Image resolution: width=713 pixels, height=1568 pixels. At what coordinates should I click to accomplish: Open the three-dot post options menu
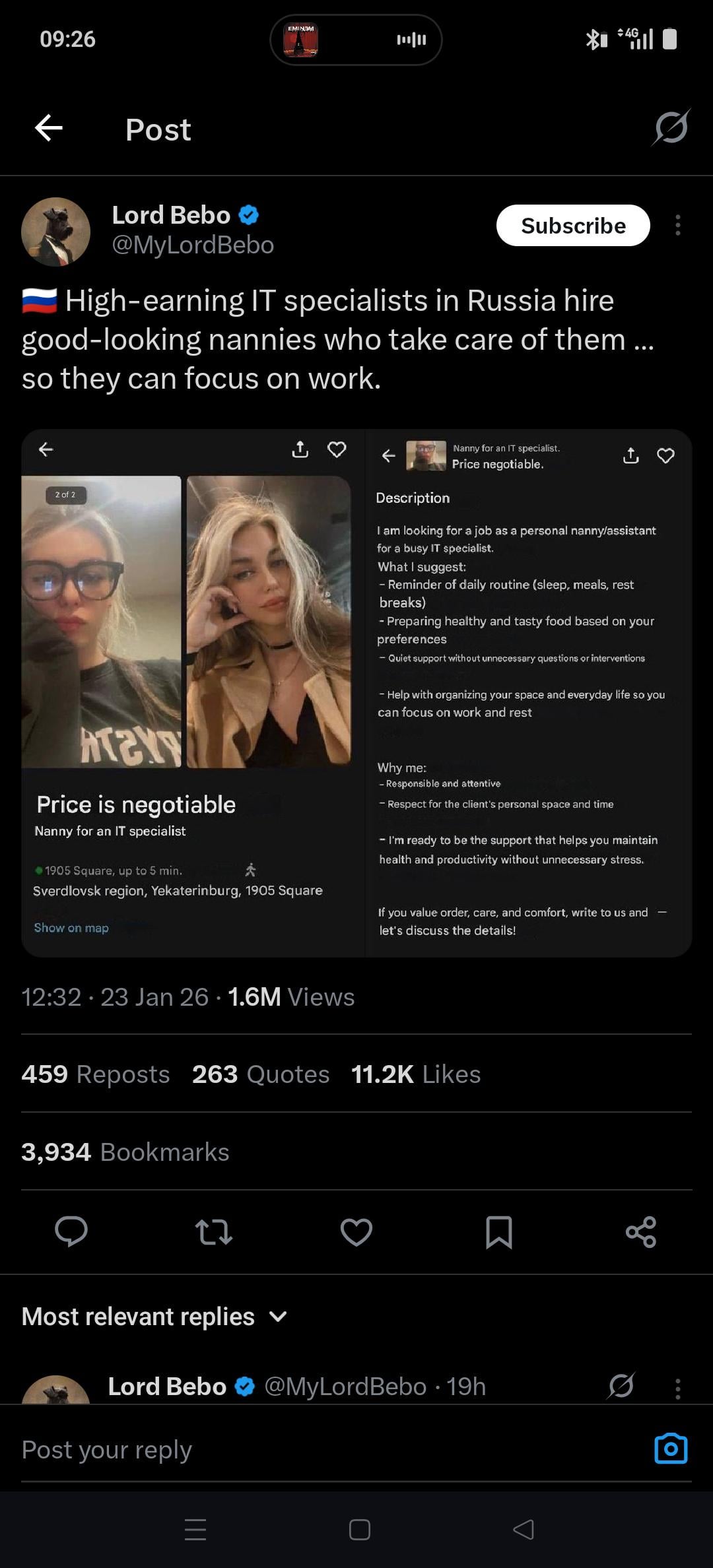pyautogui.click(x=678, y=226)
